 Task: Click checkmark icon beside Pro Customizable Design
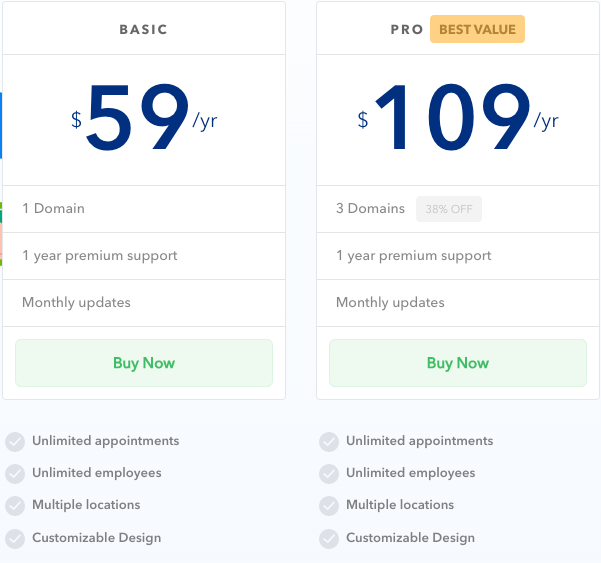coord(329,539)
